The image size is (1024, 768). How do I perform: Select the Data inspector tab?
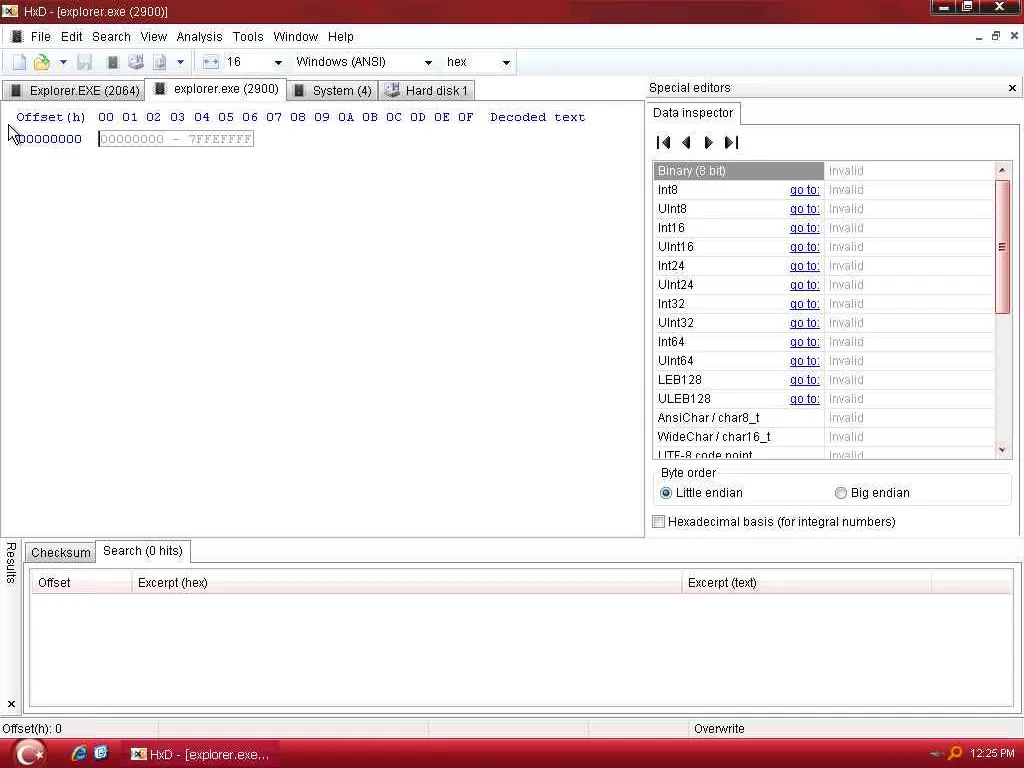tap(693, 113)
